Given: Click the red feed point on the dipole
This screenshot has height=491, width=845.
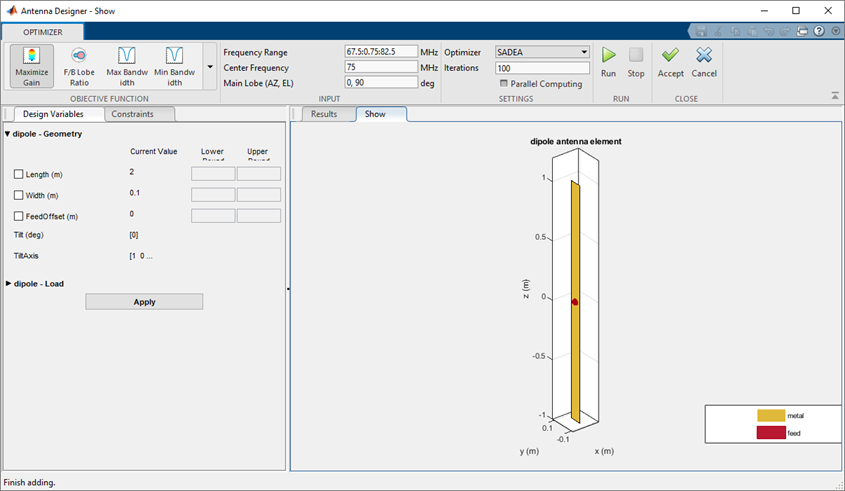Looking at the screenshot, I should [x=574, y=302].
